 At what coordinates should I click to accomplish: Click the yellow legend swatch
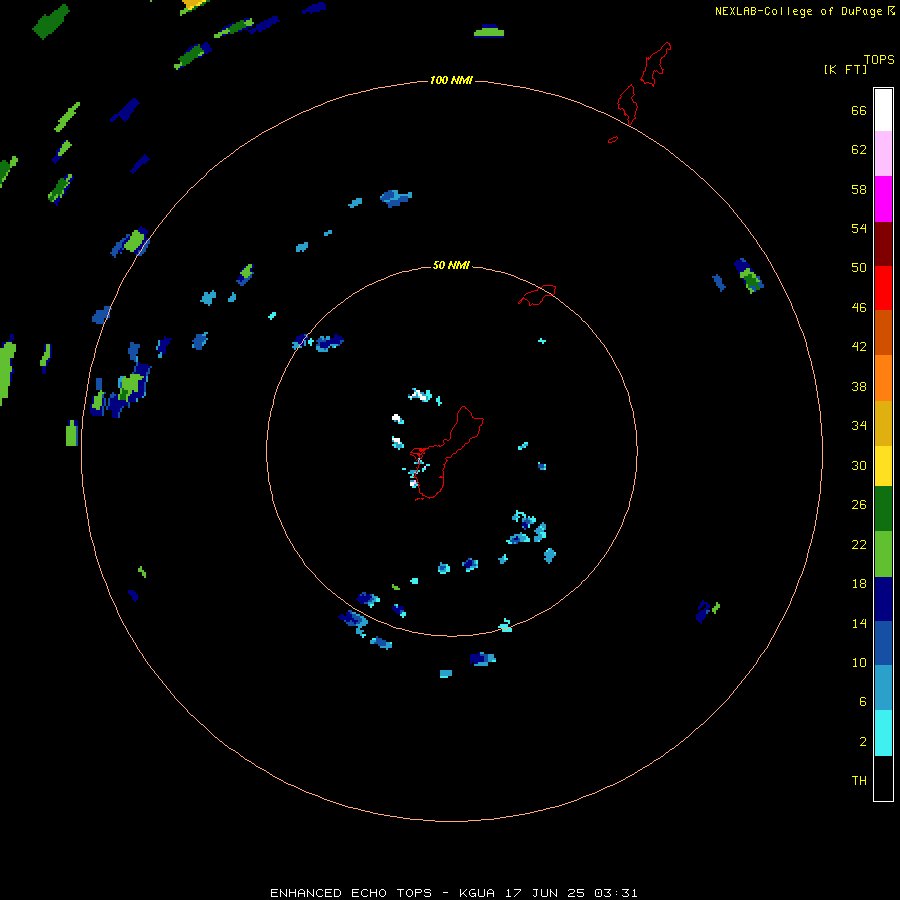[x=883, y=466]
